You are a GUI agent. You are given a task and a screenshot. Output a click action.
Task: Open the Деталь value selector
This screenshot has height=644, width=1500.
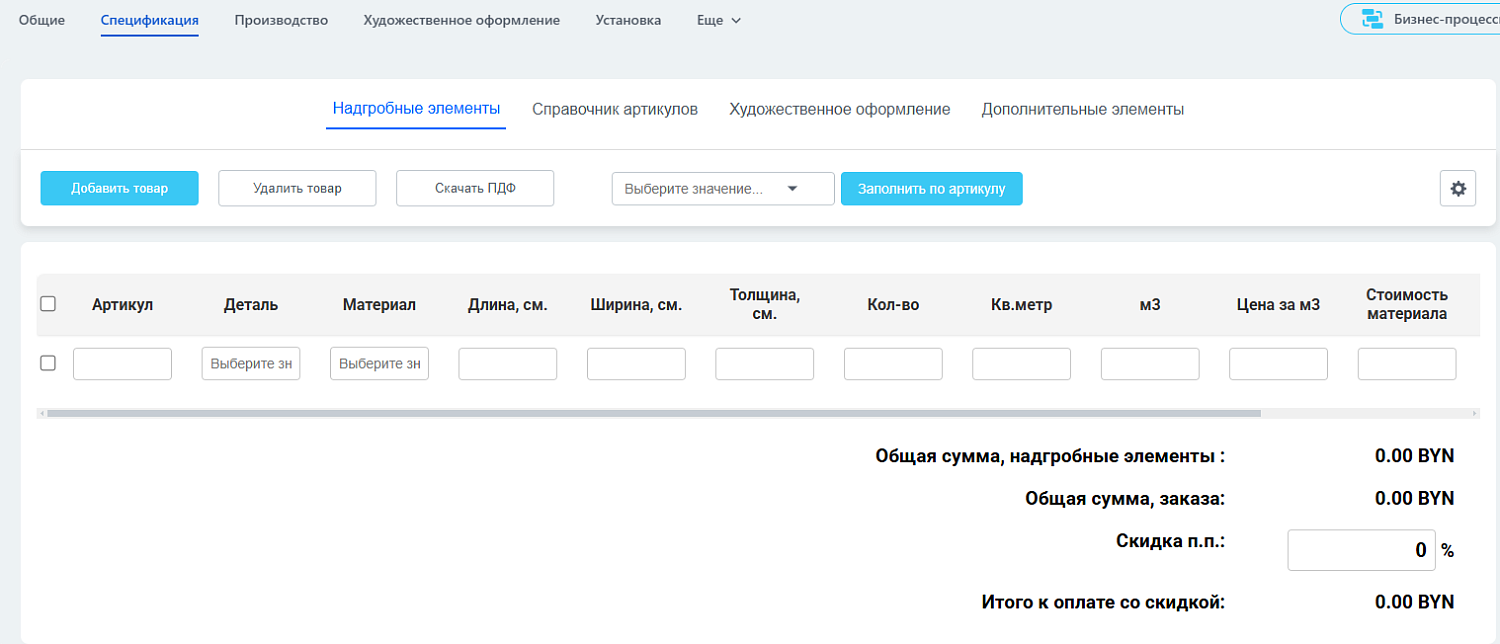250,363
